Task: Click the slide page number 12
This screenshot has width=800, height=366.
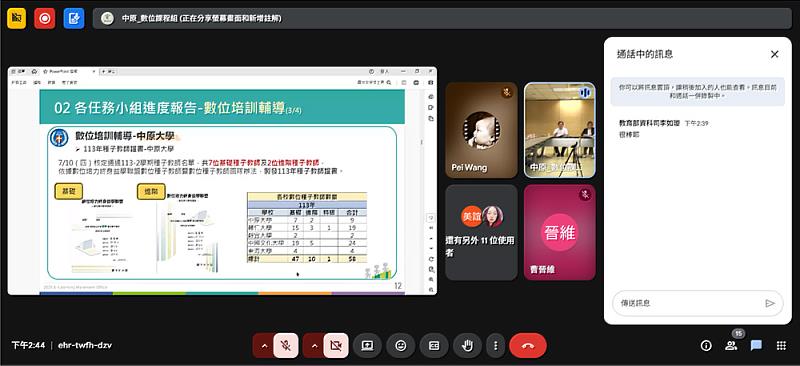Action: (x=398, y=286)
